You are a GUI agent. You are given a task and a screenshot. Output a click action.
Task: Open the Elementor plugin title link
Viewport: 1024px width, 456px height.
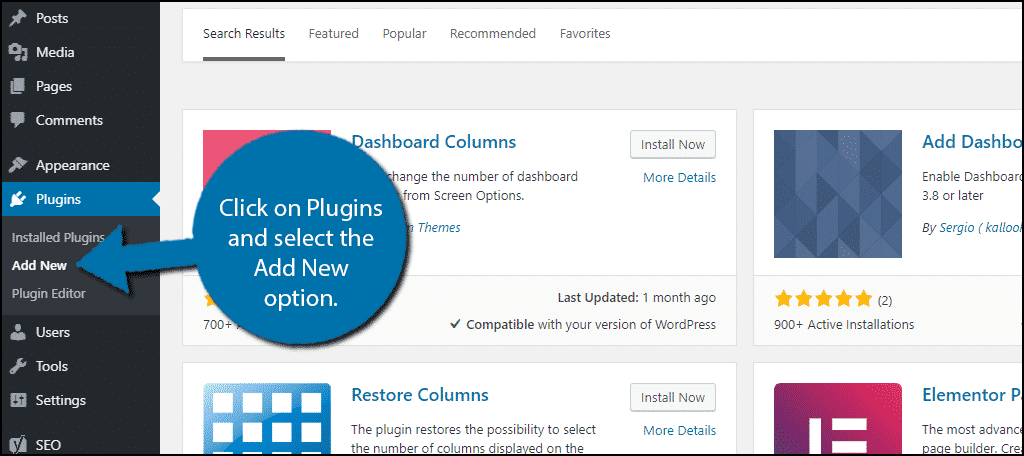973,395
